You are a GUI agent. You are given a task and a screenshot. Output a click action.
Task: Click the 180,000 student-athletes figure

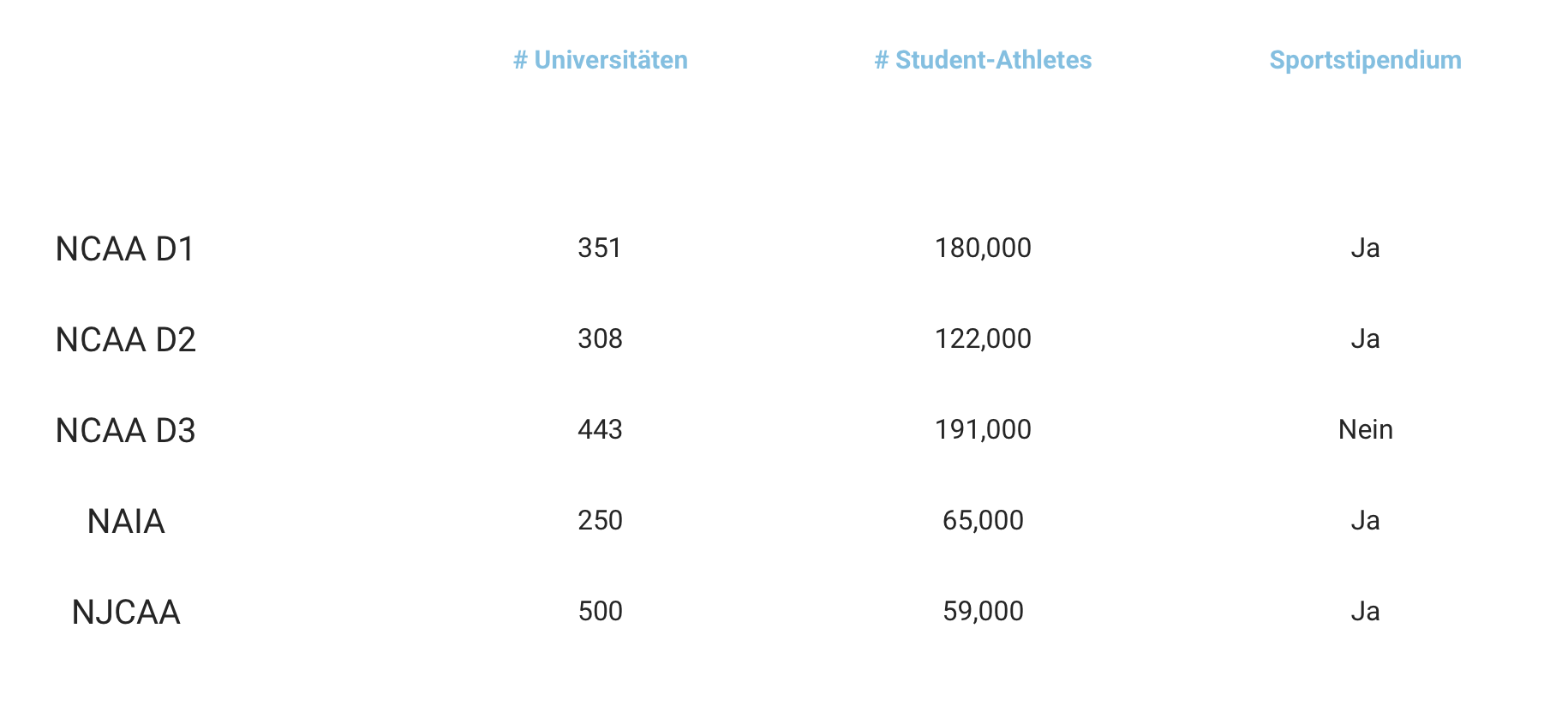click(x=983, y=248)
